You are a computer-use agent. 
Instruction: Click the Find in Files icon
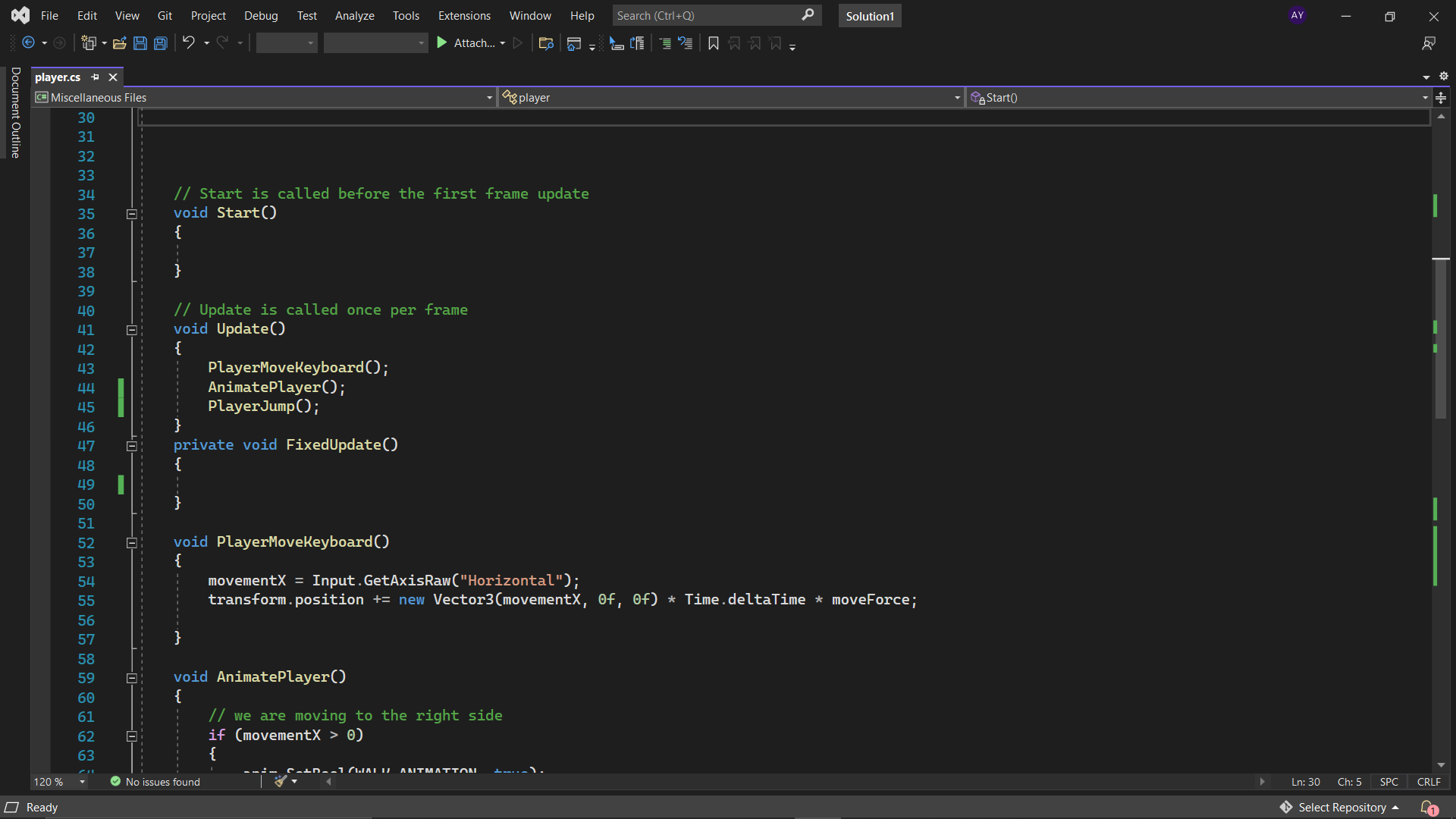click(545, 43)
